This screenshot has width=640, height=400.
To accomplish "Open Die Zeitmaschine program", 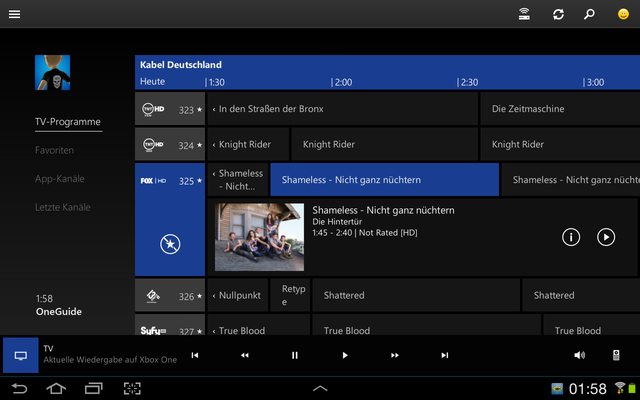I will click(x=560, y=109).
